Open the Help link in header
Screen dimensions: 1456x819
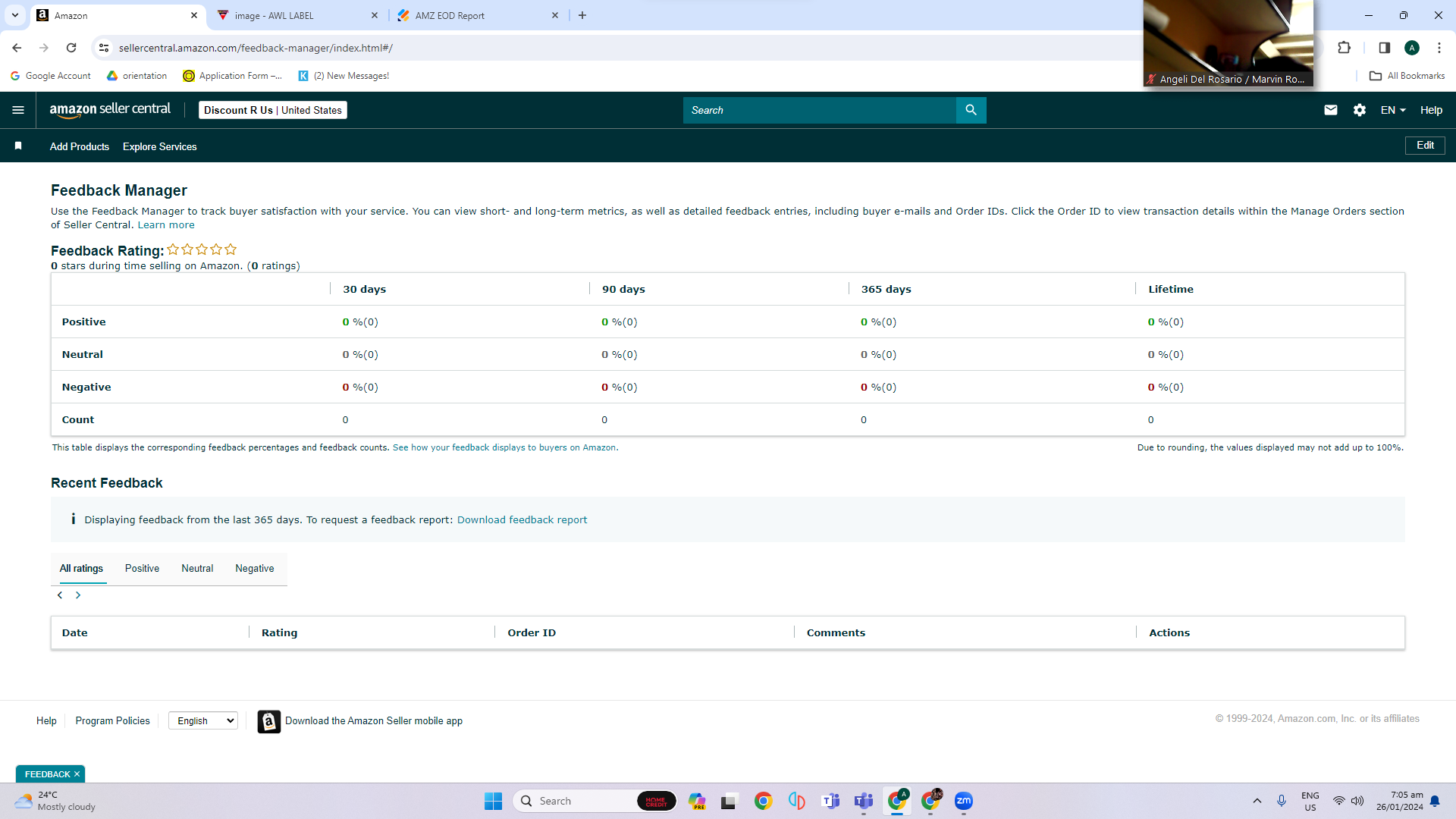pos(1431,110)
